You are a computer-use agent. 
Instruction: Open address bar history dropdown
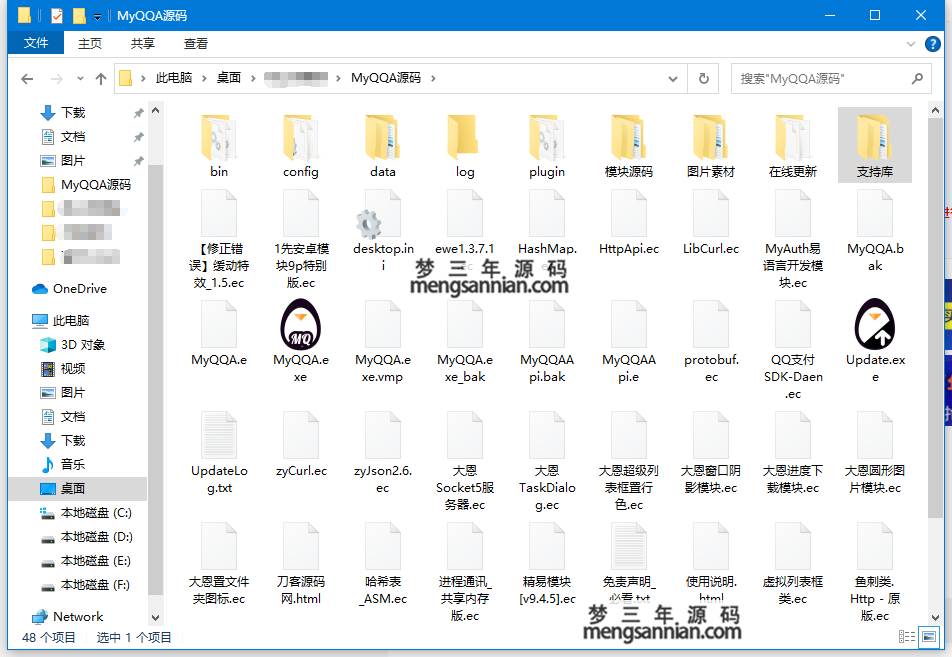[x=673, y=78]
